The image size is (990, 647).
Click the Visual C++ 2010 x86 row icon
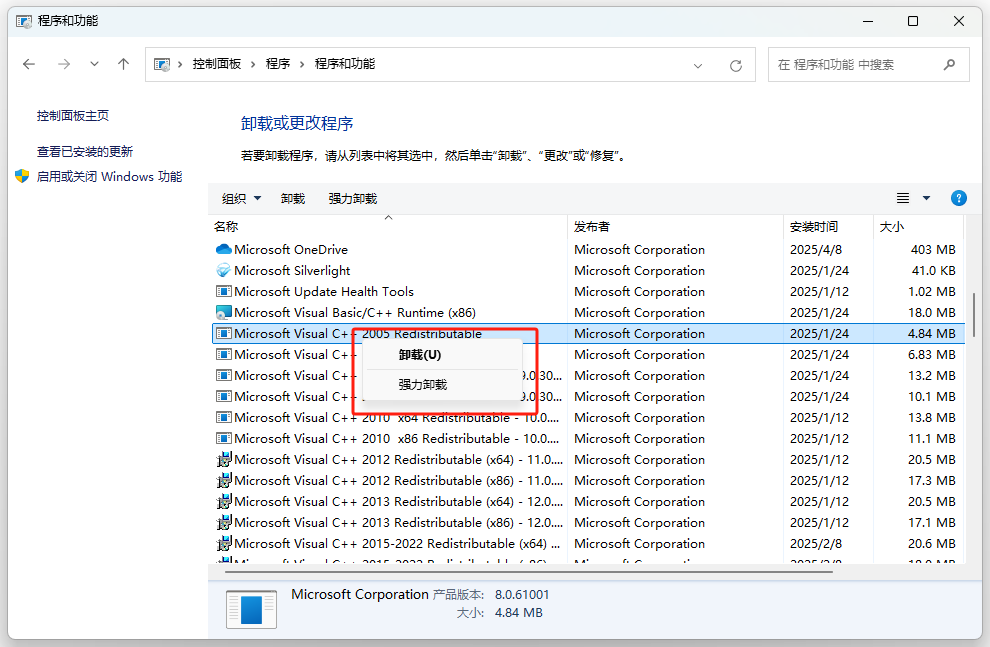click(224, 438)
